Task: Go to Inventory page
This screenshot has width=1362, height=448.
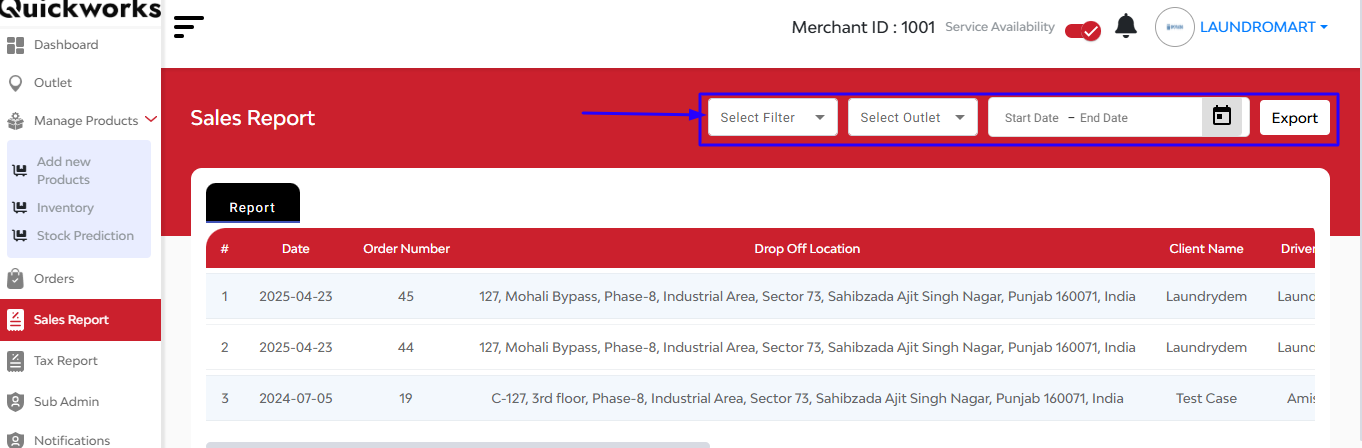Action: coord(65,208)
